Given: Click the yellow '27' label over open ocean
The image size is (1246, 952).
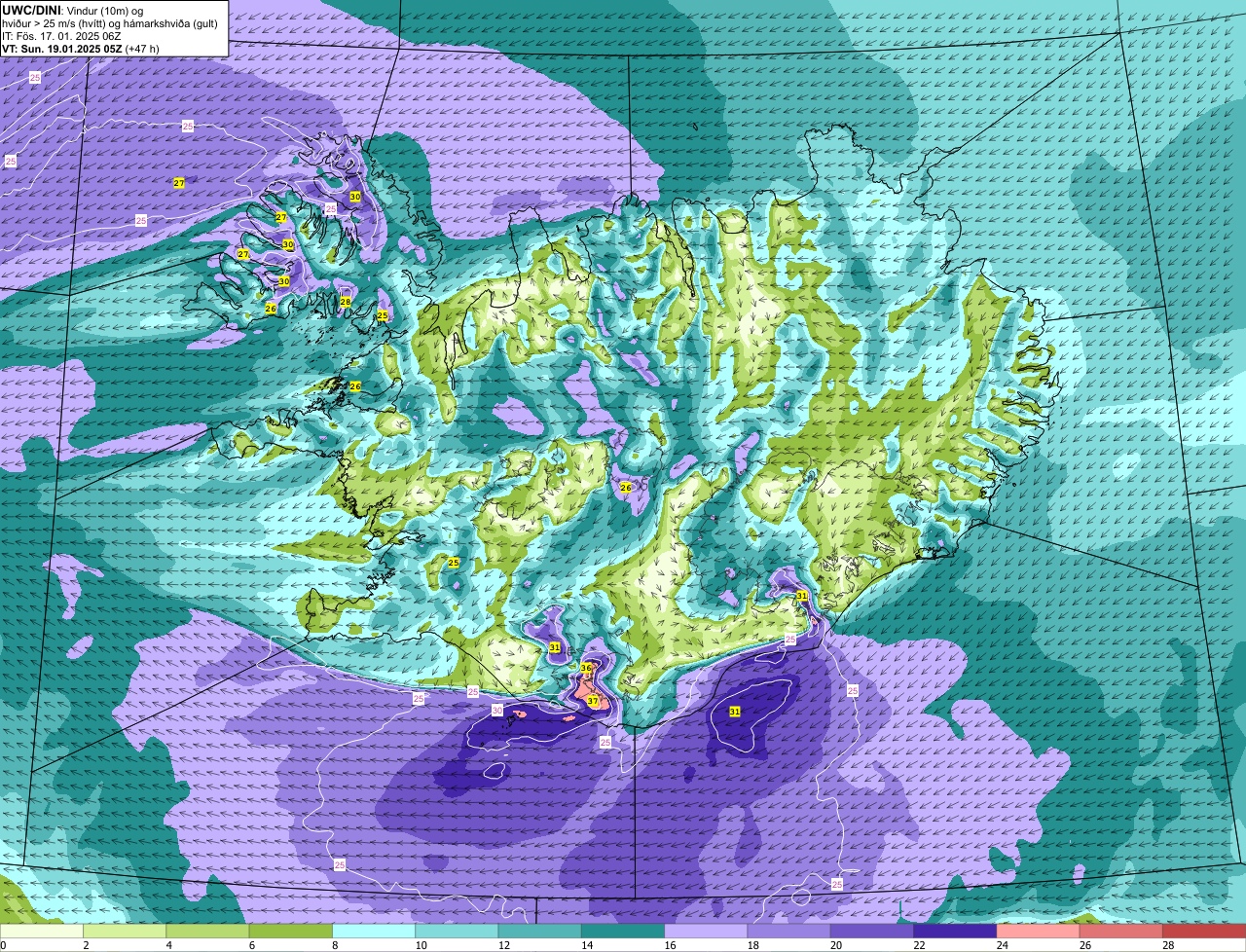Looking at the screenshot, I should point(178,183).
